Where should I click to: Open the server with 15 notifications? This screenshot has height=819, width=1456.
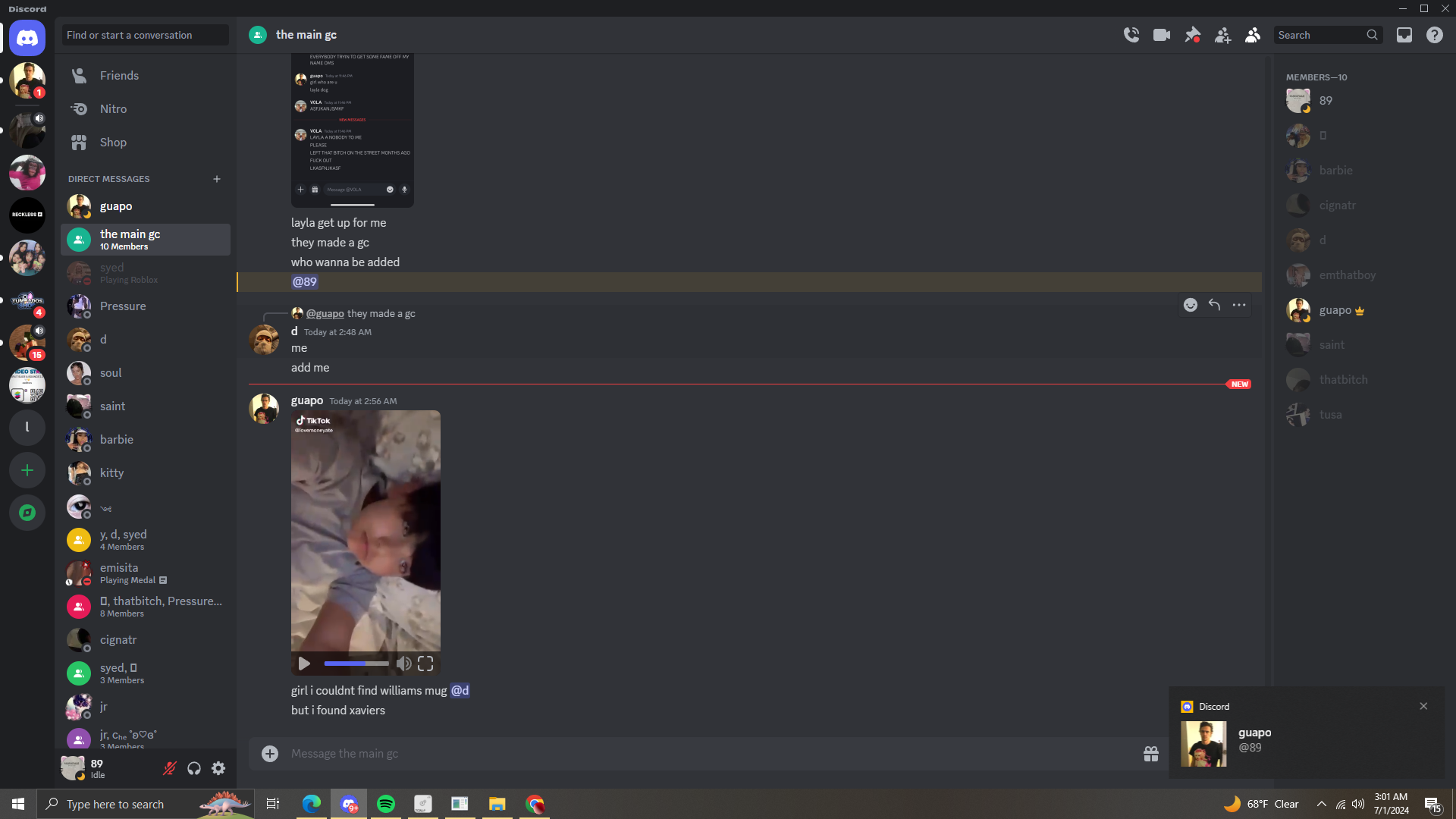[27, 343]
